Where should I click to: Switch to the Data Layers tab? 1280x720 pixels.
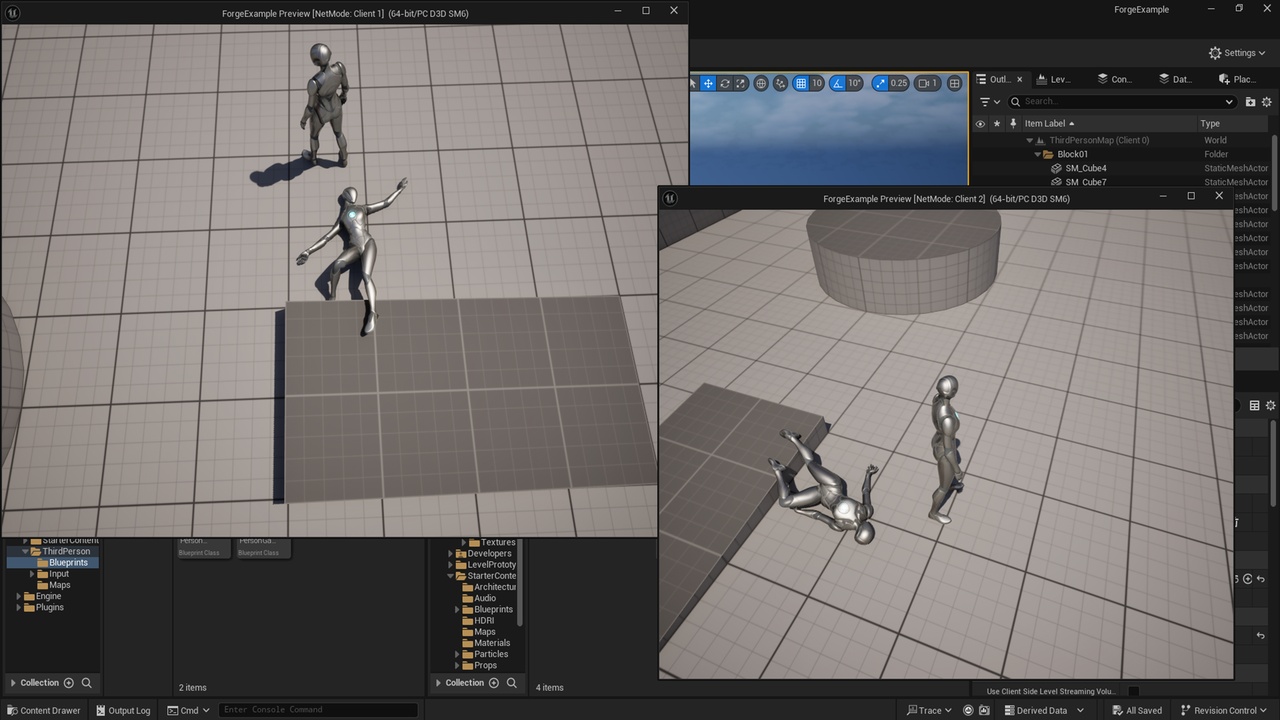(1174, 79)
